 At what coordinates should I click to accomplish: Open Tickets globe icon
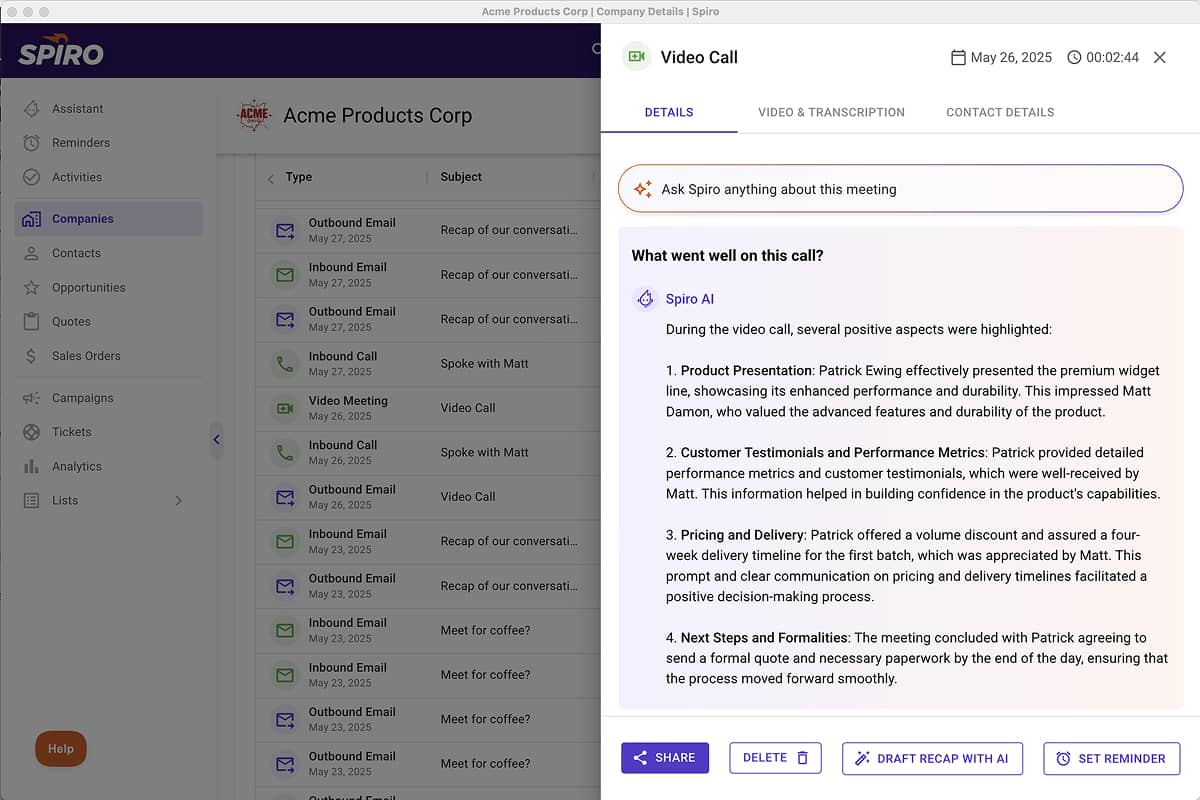coord(32,432)
